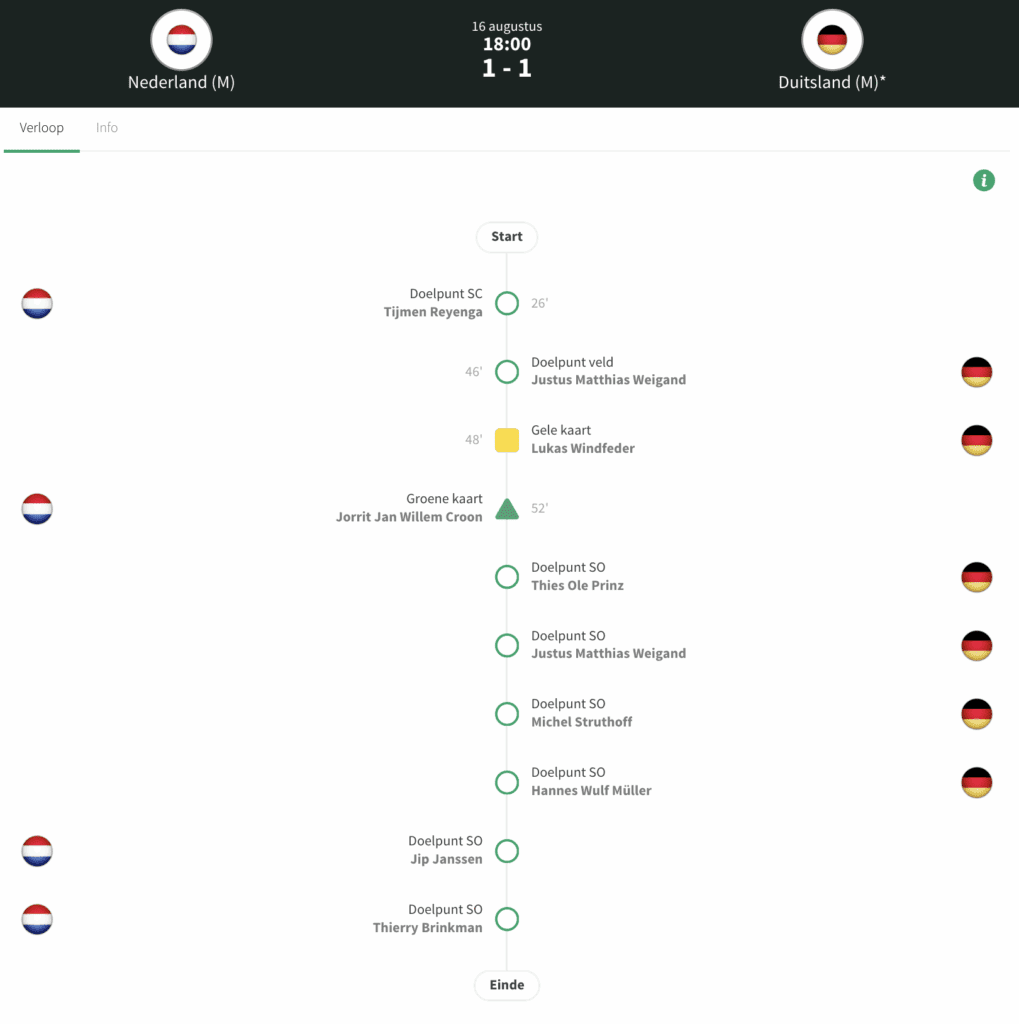This screenshot has height=1024, width=1019.
Task: Click the yellow card icon at 48'
Action: click(x=507, y=440)
